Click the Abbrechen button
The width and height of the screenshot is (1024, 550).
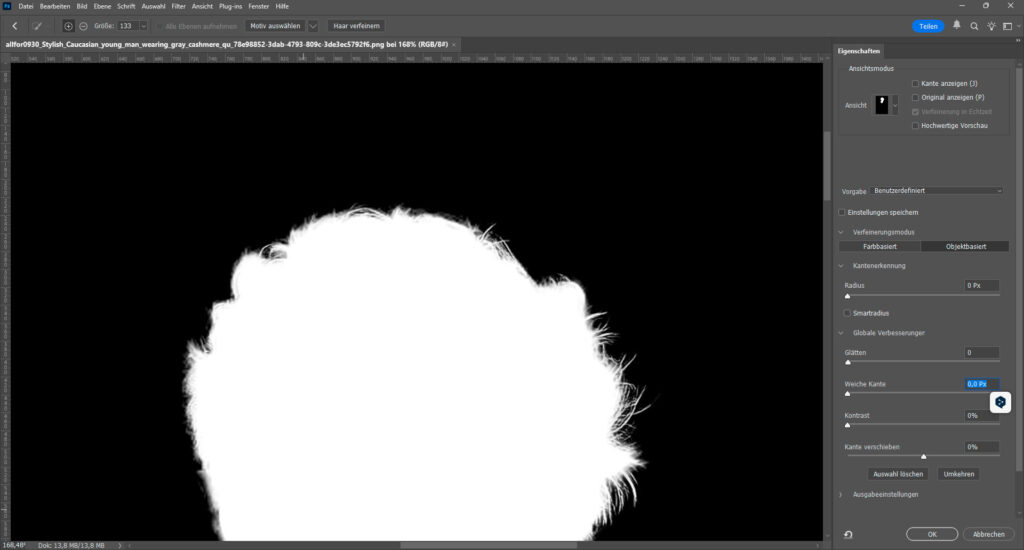pyautogui.click(x=989, y=534)
